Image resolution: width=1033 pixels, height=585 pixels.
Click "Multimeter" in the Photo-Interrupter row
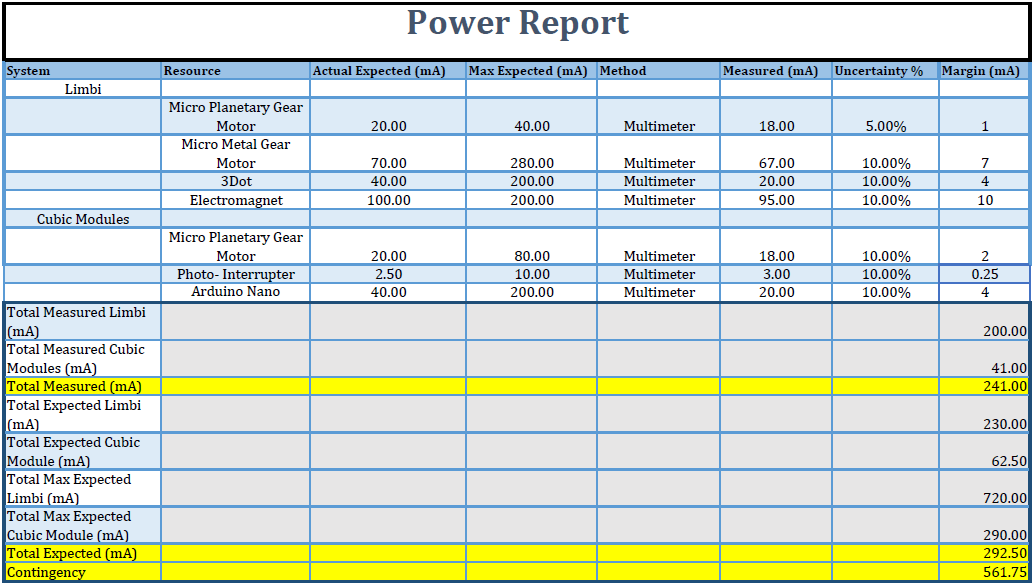659,274
